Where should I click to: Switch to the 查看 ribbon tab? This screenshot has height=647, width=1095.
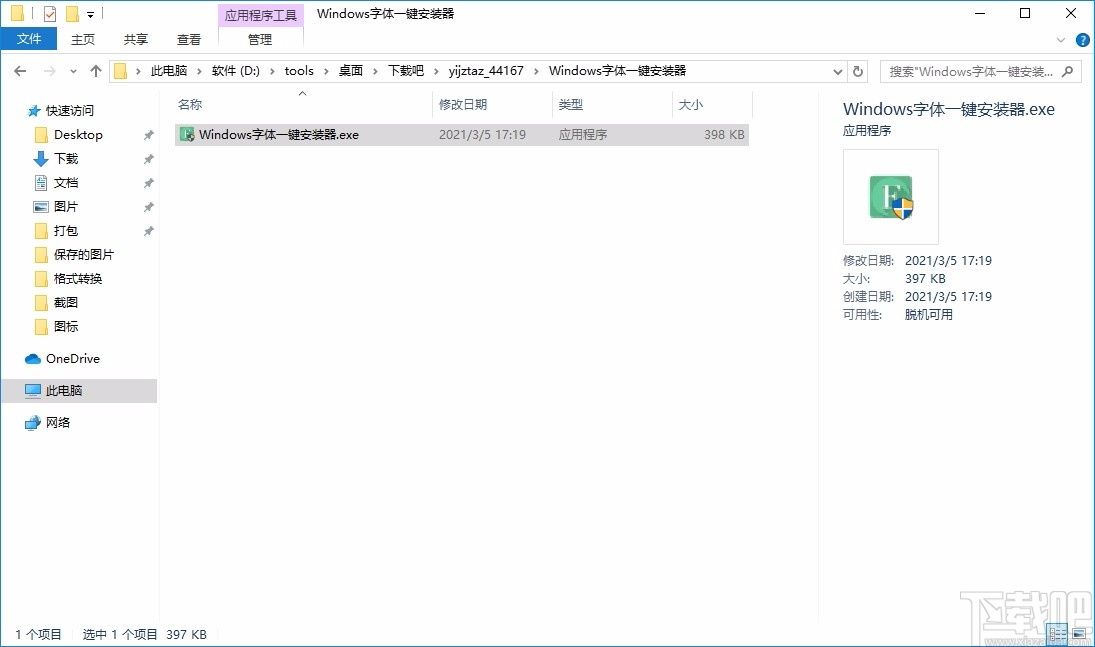189,39
